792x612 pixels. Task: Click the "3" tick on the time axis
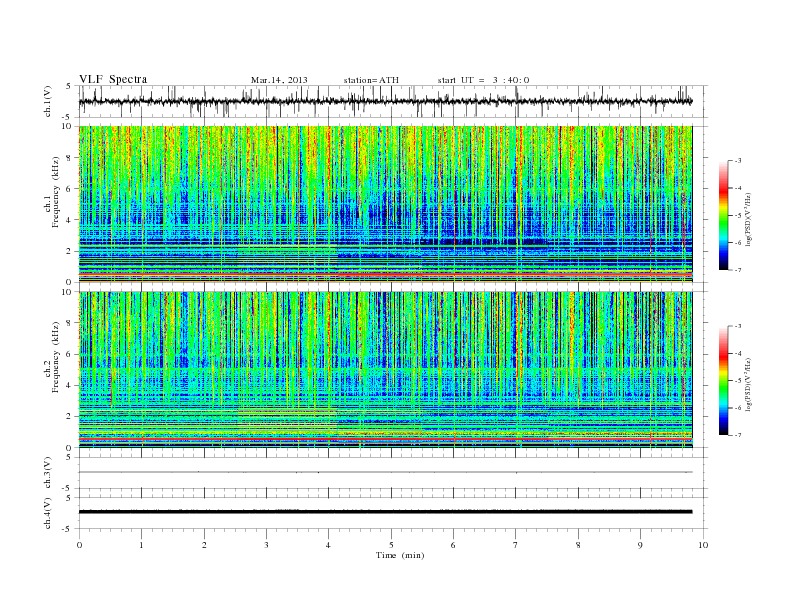pos(266,545)
